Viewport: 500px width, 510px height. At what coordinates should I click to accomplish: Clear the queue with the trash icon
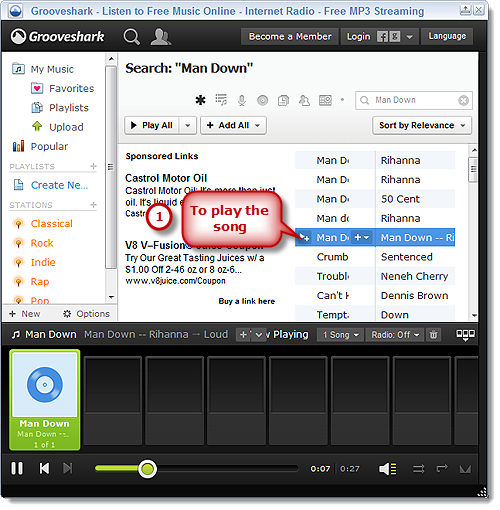click(x=433, y=335)
